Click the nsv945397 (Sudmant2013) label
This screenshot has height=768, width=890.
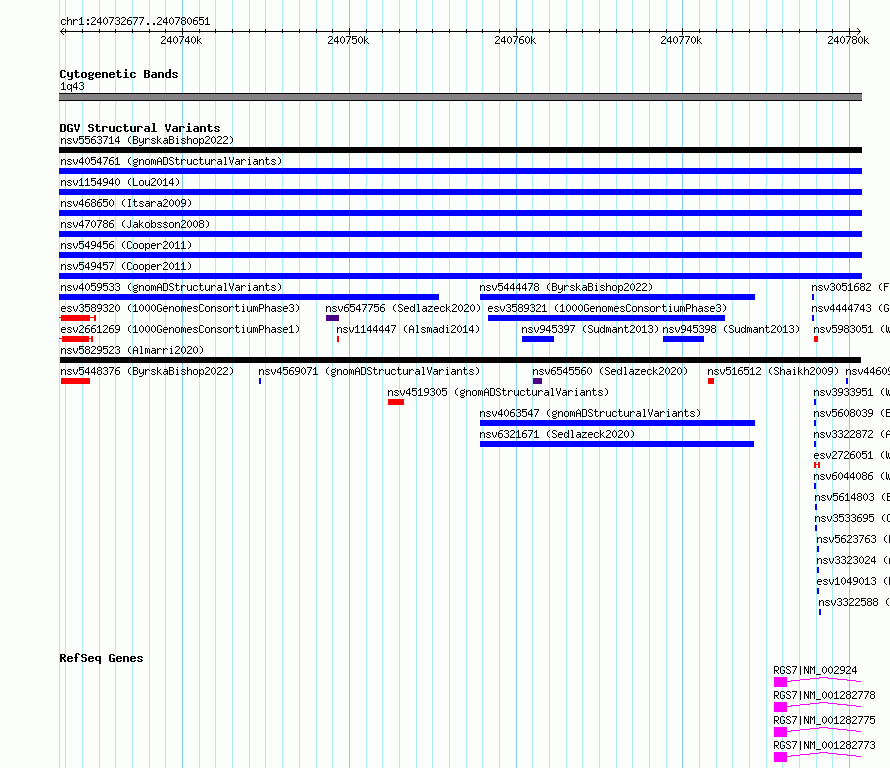(590, 329)
